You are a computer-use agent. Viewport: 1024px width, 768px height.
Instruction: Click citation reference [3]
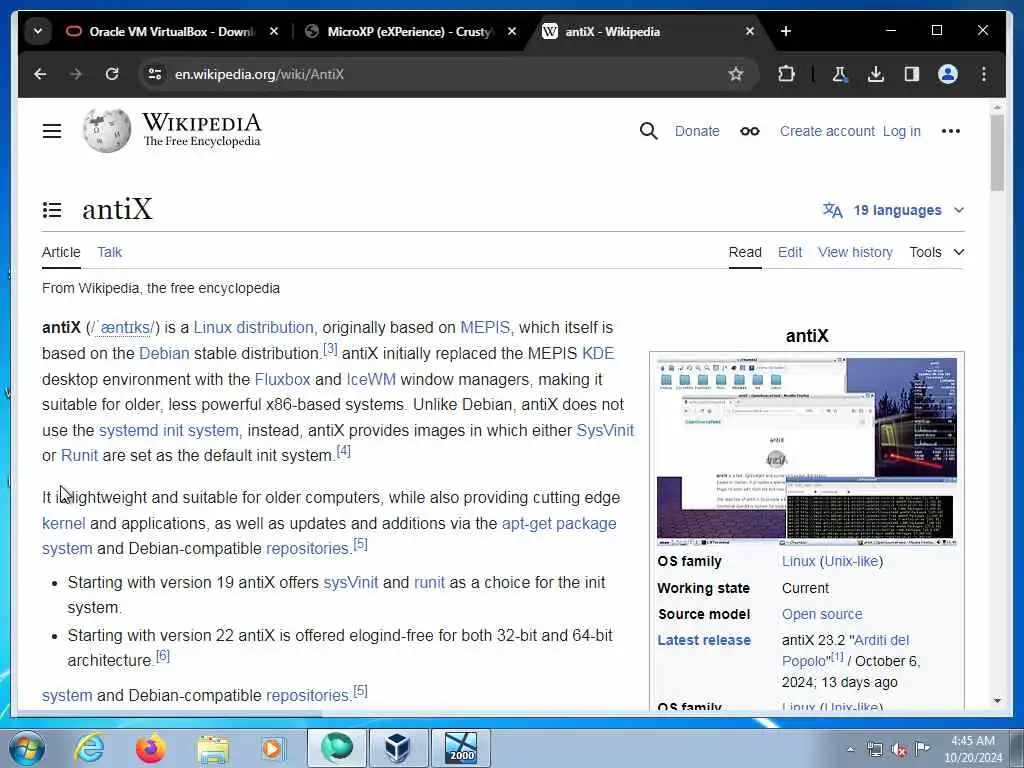pyautogui.click(x=330, y=349)
